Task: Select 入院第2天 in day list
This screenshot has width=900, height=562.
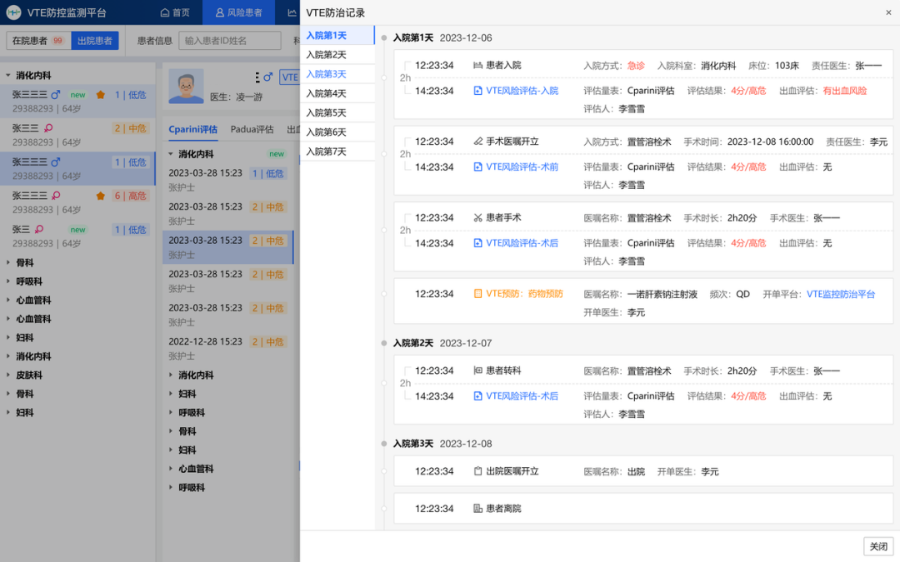Action: [326, 55]
